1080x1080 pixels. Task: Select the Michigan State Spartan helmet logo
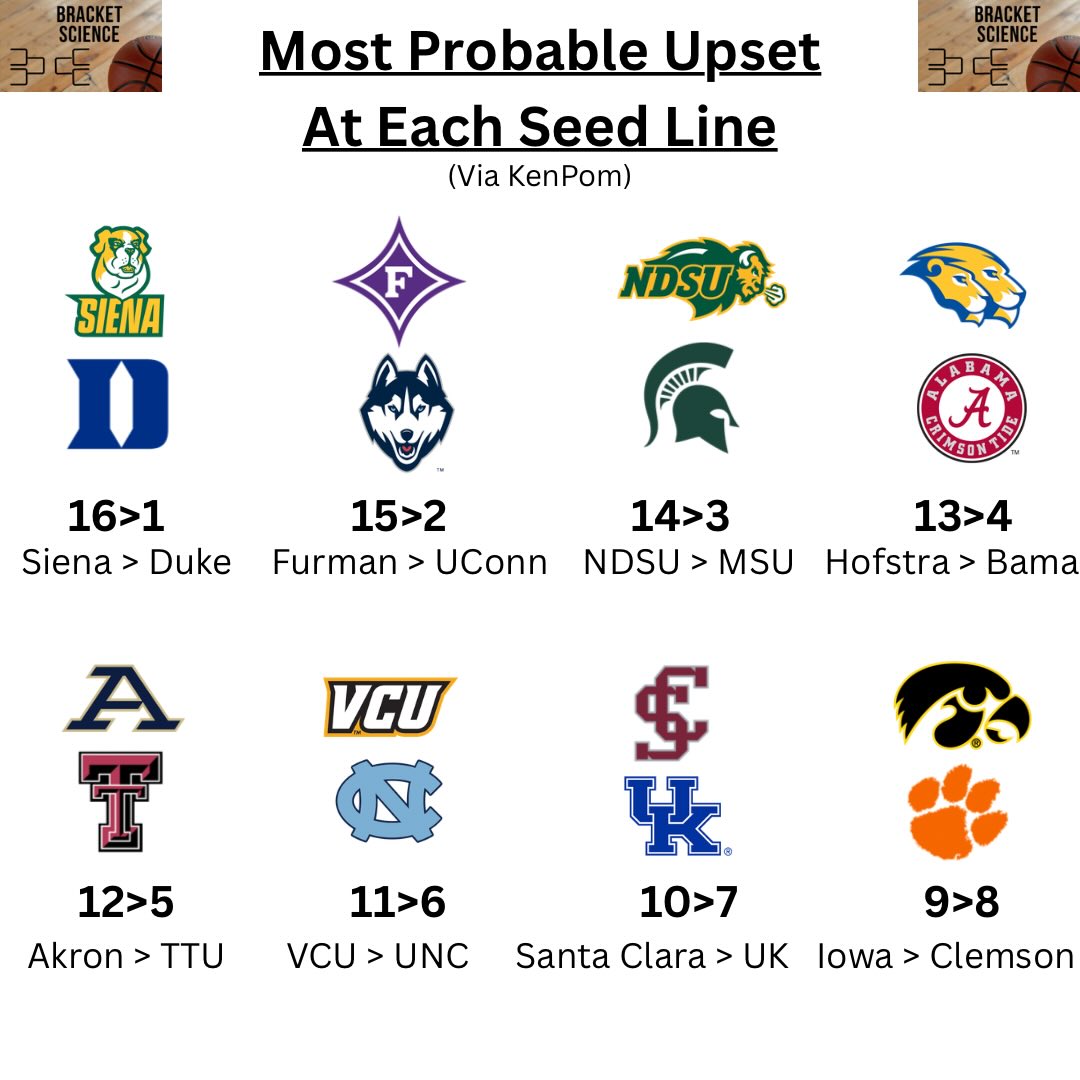691,398
